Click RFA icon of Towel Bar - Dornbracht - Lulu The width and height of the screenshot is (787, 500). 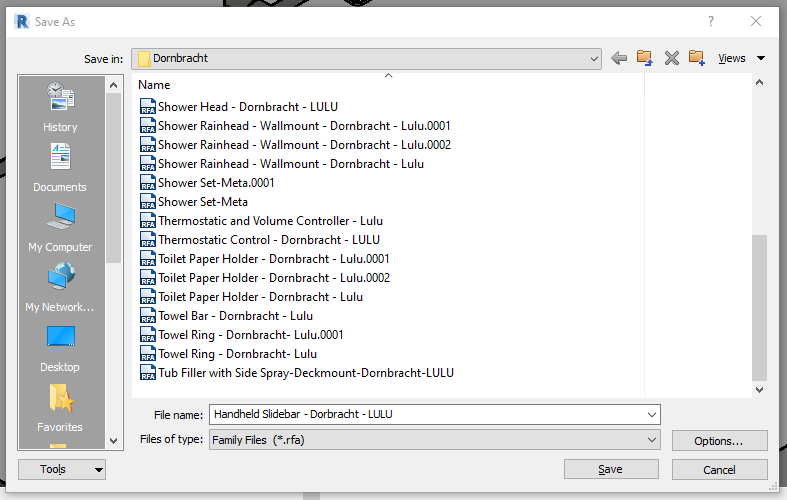pyautogui.click(x=148, y=316)
